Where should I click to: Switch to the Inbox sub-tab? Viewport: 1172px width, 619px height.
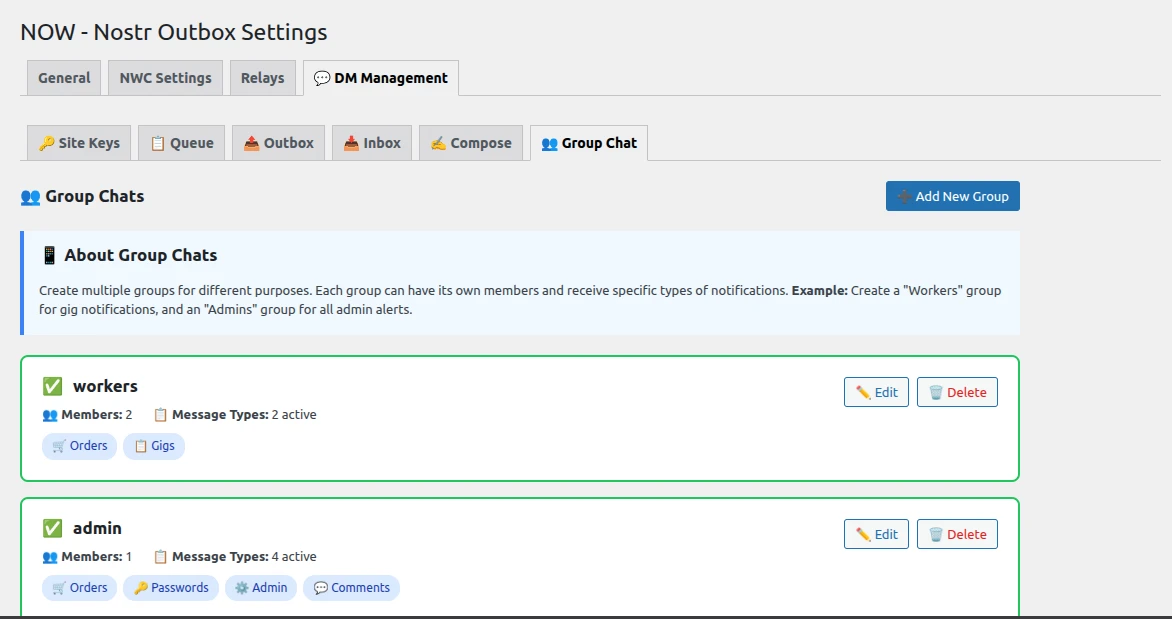(x=371, y=143)
